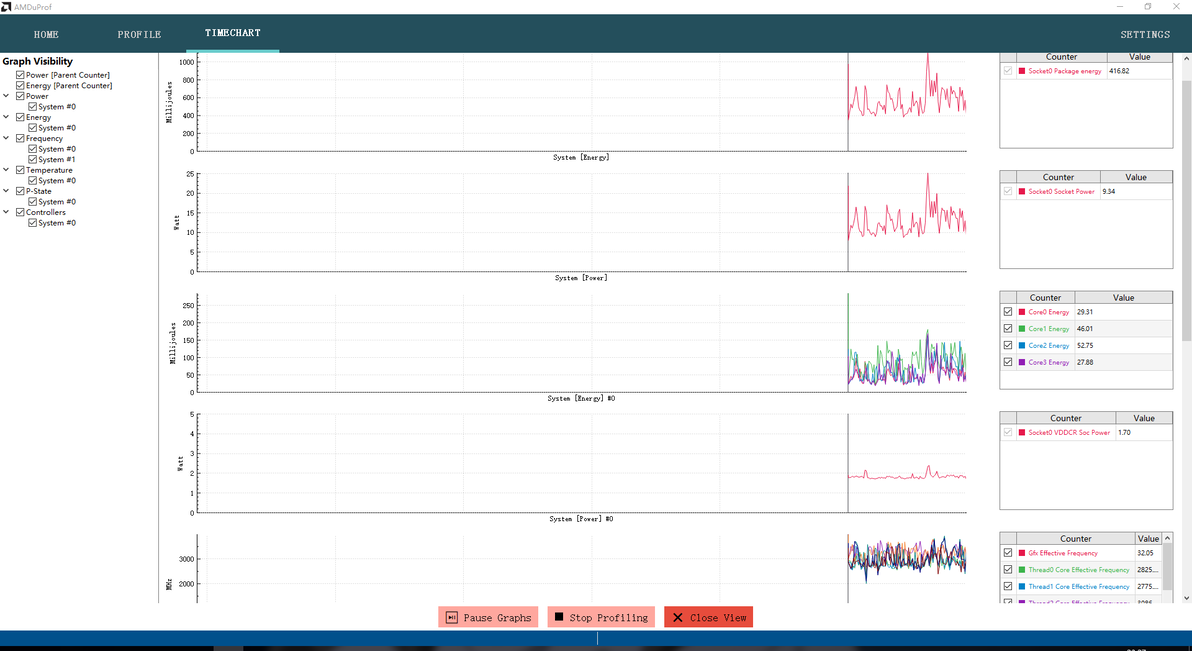
Task: Click the Gfx Effective Frequency red marker
Action: [1022, 553]
